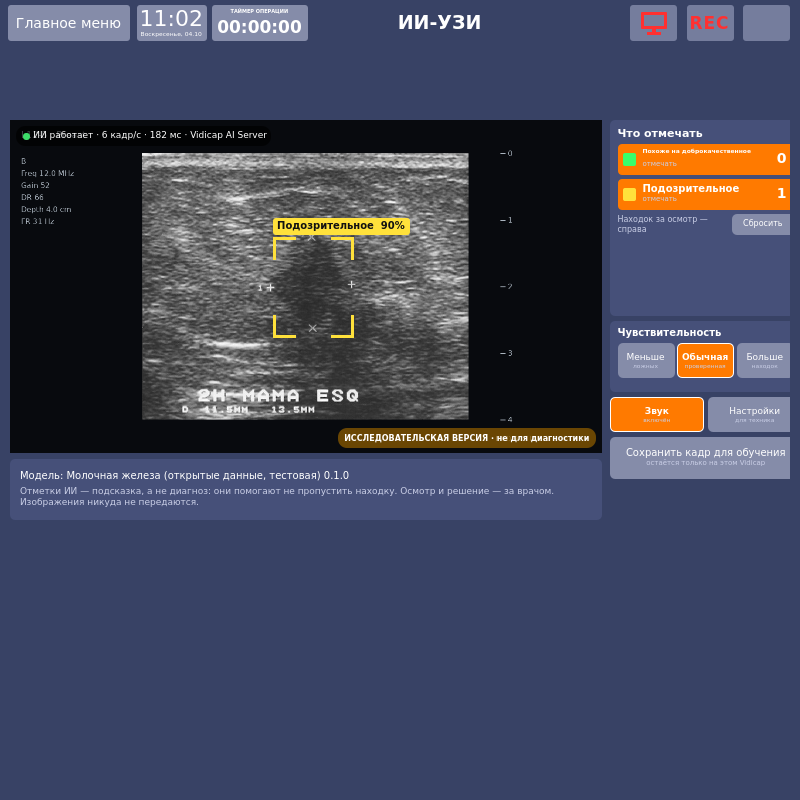Click the benign count value 0
Image resolution: width=800 pixels, height=800 pixels.
[x=781, y=158]
